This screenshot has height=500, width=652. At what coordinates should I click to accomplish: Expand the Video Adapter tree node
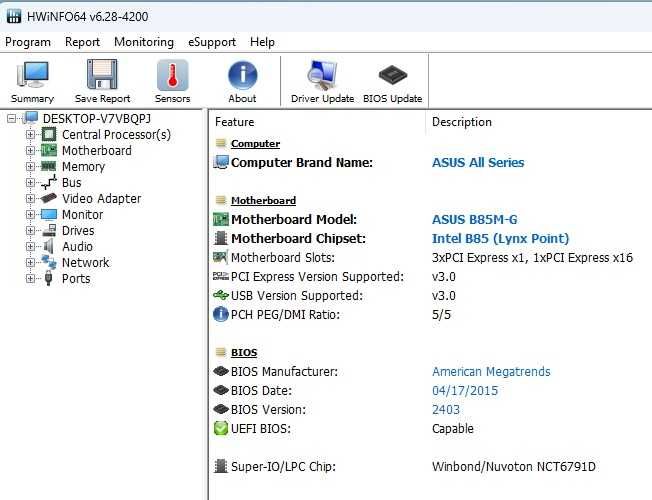pyautogui.click(x=30, y=198)
